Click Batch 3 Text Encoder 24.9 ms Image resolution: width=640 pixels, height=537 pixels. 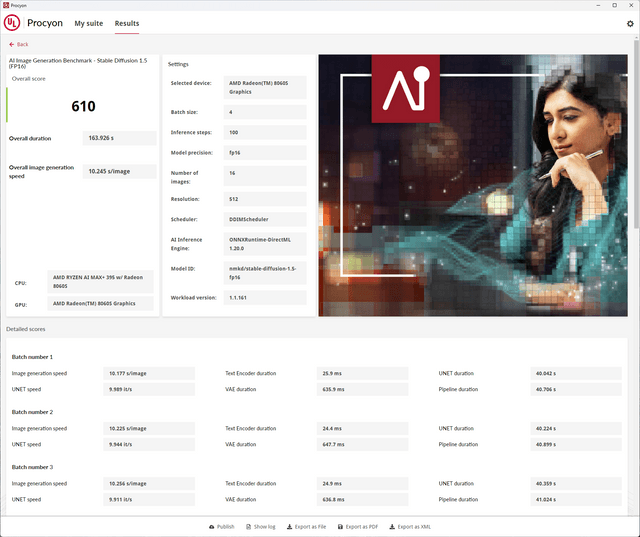[x=362, y=484]
